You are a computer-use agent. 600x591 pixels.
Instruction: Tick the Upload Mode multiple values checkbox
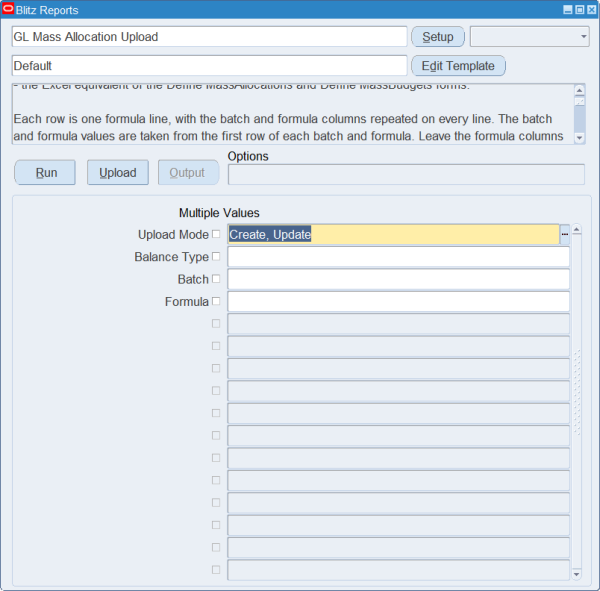coord(216,234)
